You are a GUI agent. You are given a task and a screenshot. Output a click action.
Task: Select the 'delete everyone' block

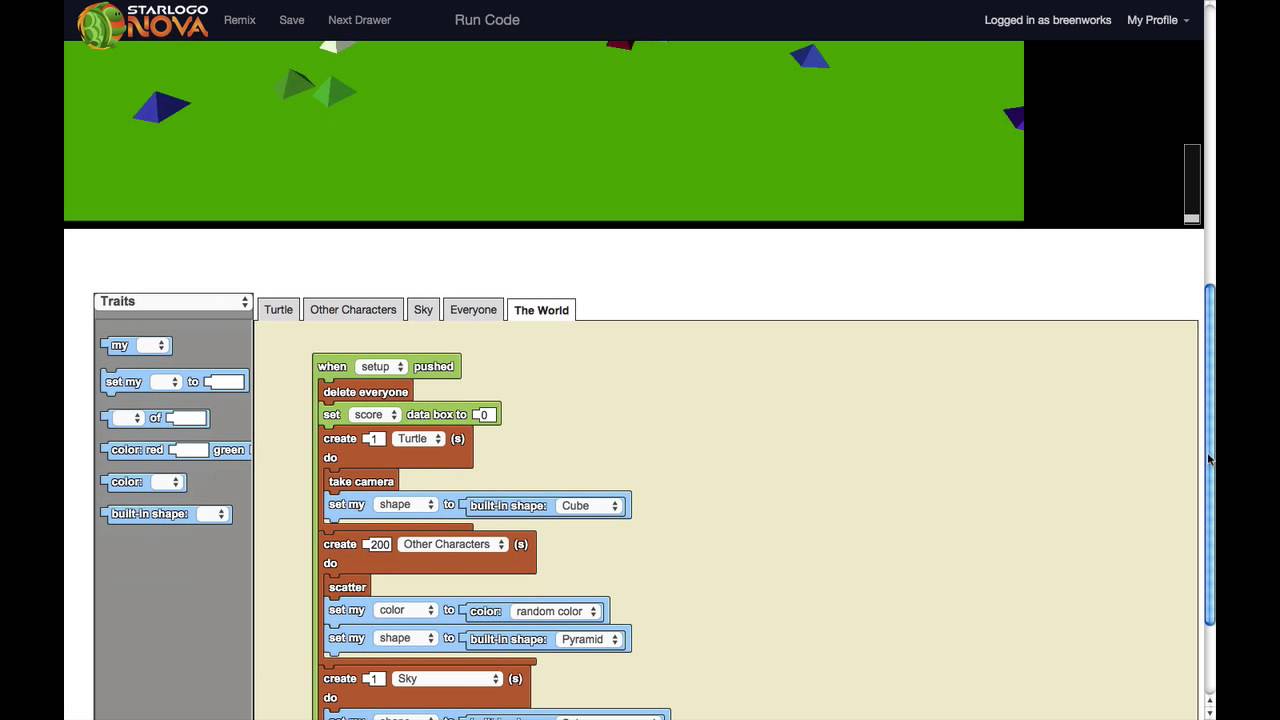point(365,392)
